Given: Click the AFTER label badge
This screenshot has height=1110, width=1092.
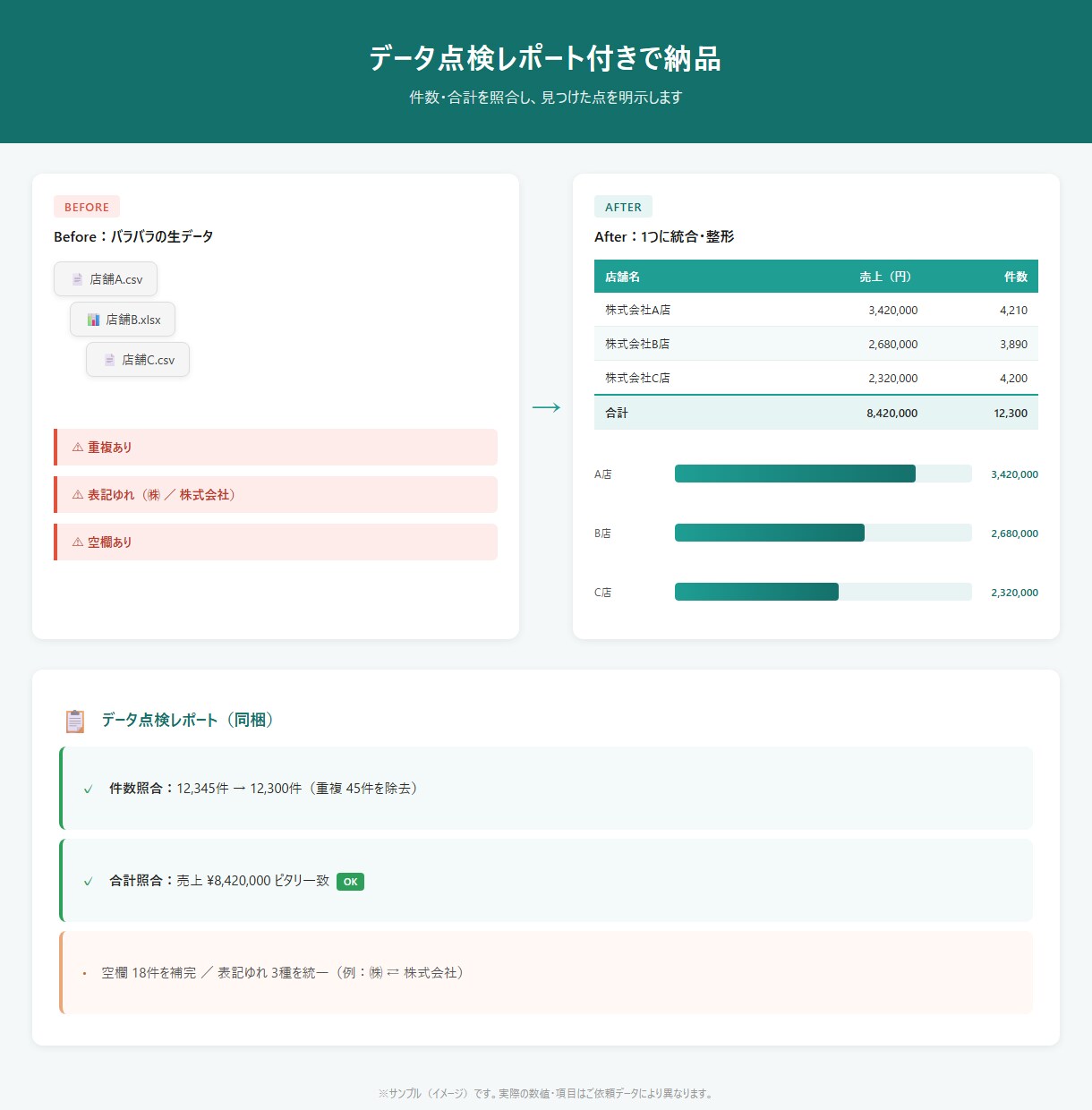Looking at the screenshot, I should (x=623, y=207).
